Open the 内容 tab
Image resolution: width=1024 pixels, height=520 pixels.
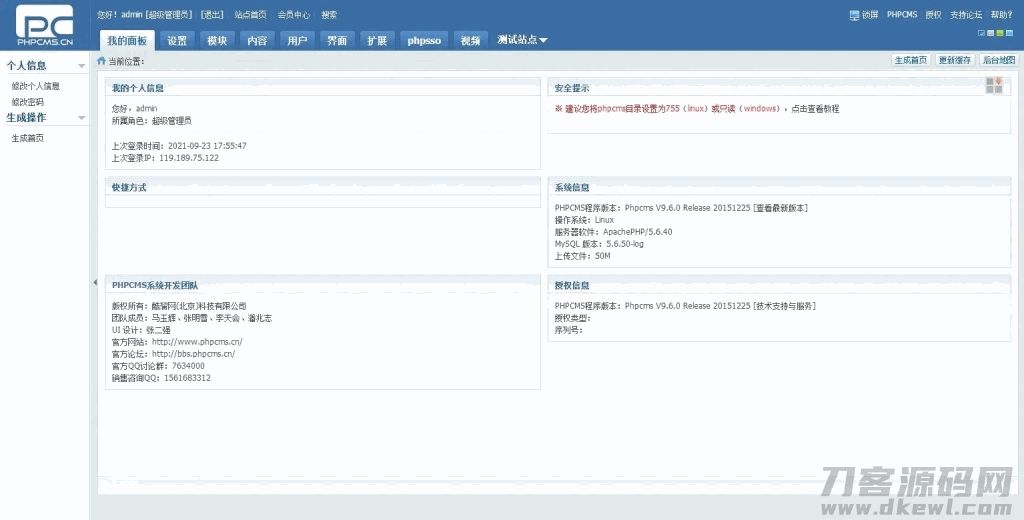click(257, 41)
